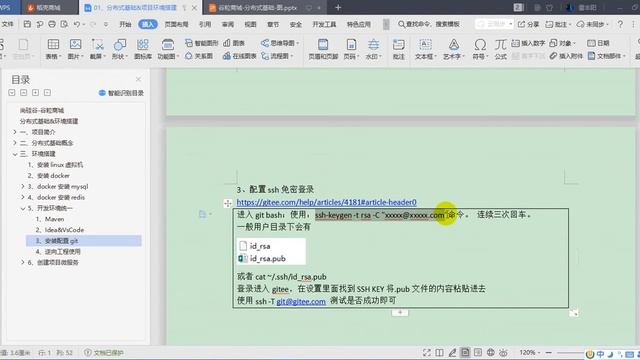Viewport: 640px width, 360px height.
Task: Click the 艺术字 word art icon
Action: [x=453, y=49]
